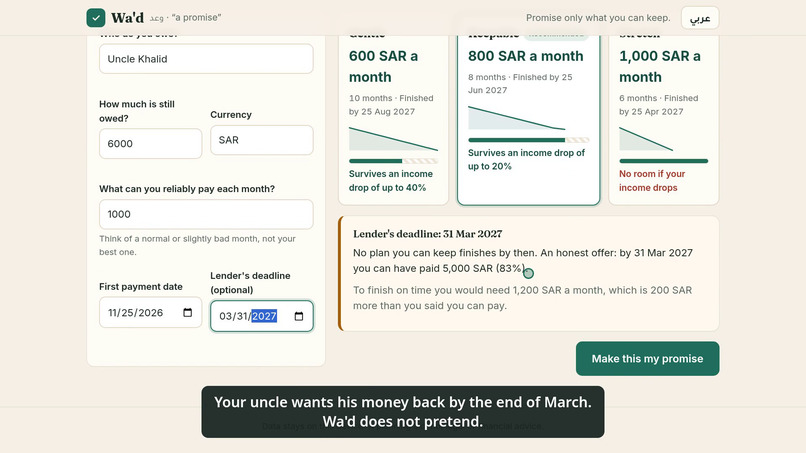Click the Make this my promise button
The image size is (806, 453).
pyautogui.click(x=647, y=358)
